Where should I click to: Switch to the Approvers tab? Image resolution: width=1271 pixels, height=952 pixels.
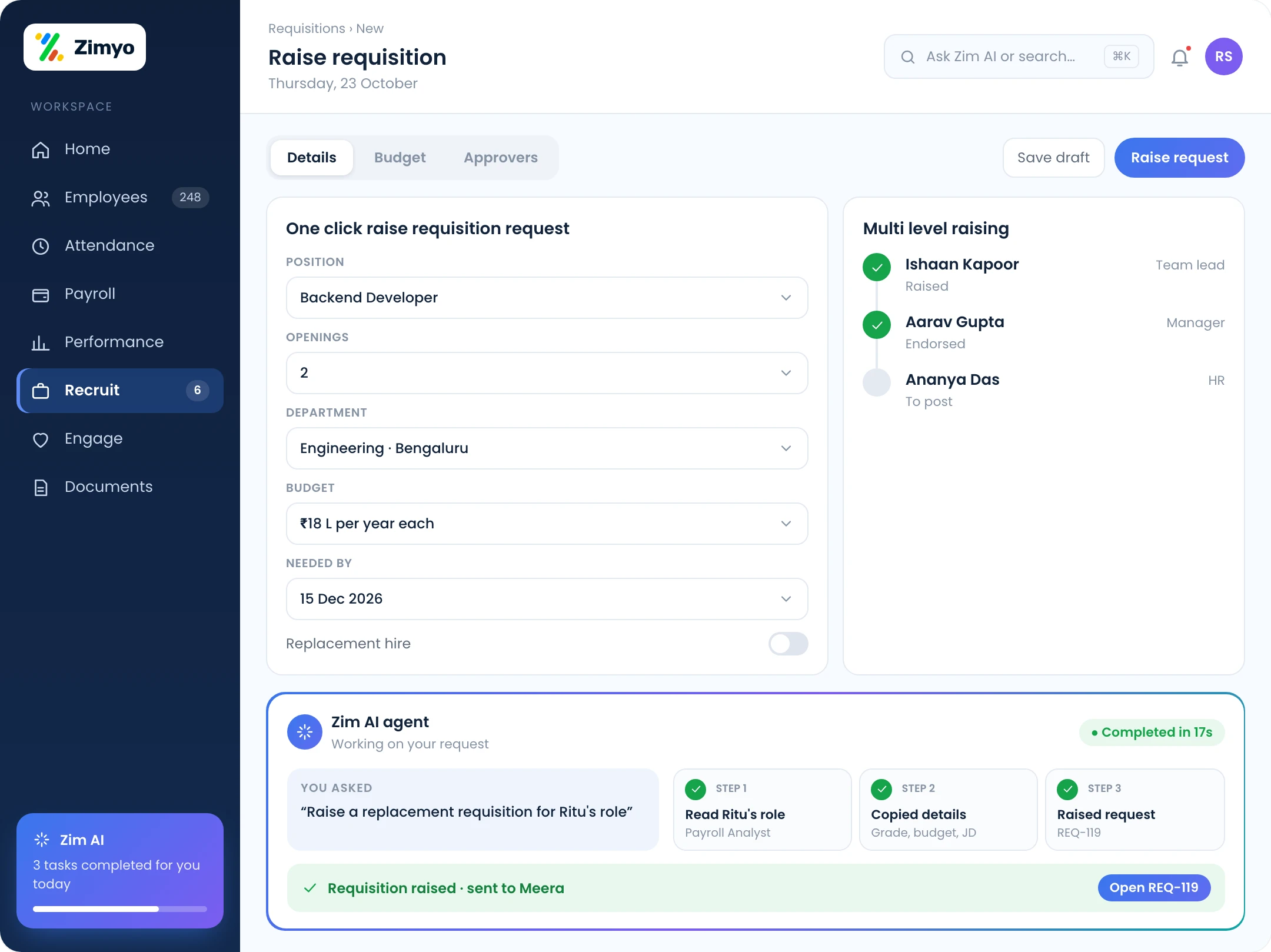click(x=501, y=158)
